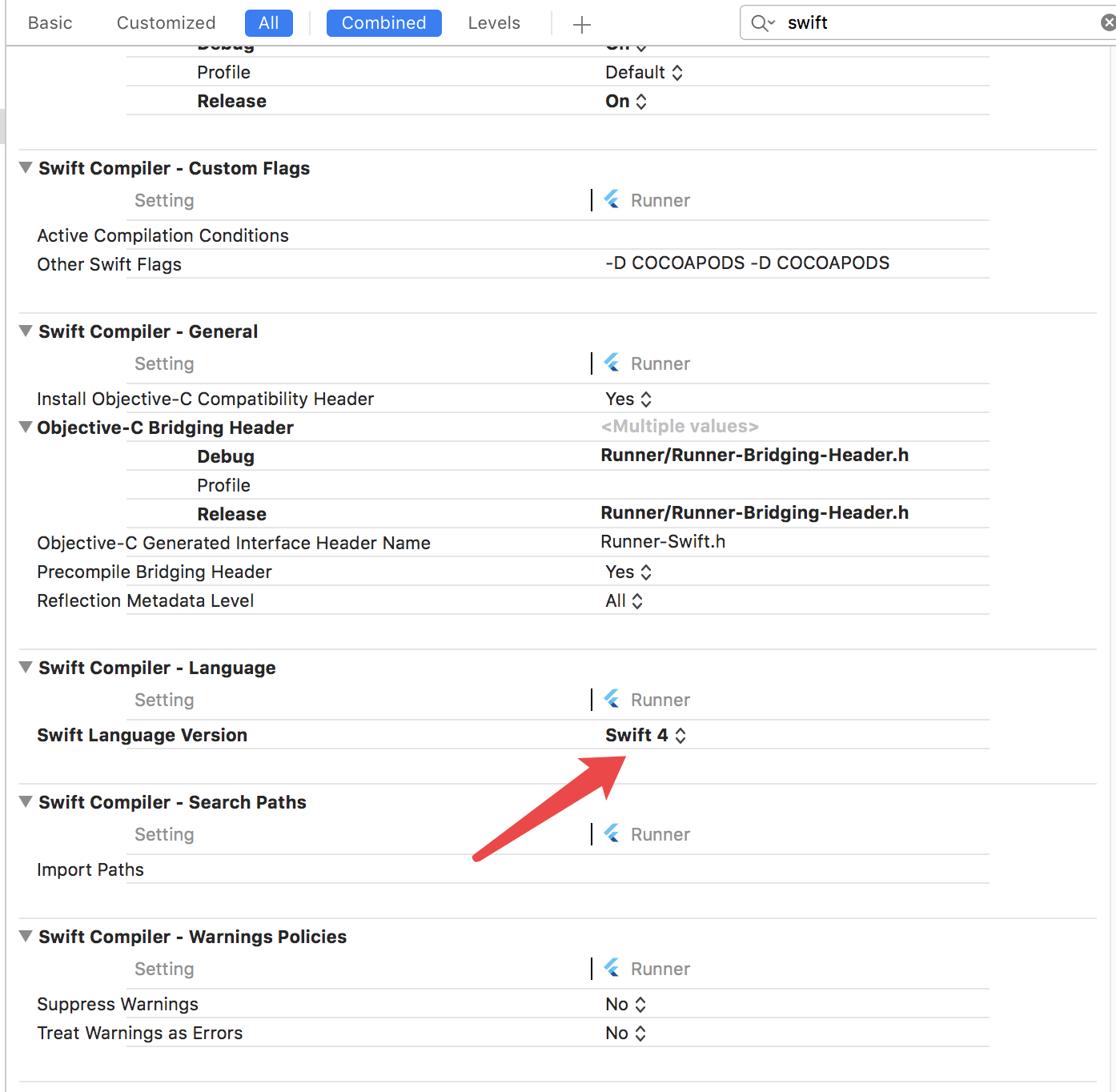Select Install Objective-C Compatibility Header setting
The height and width of the screenshot is (1092, 1116).
(205, 399)
